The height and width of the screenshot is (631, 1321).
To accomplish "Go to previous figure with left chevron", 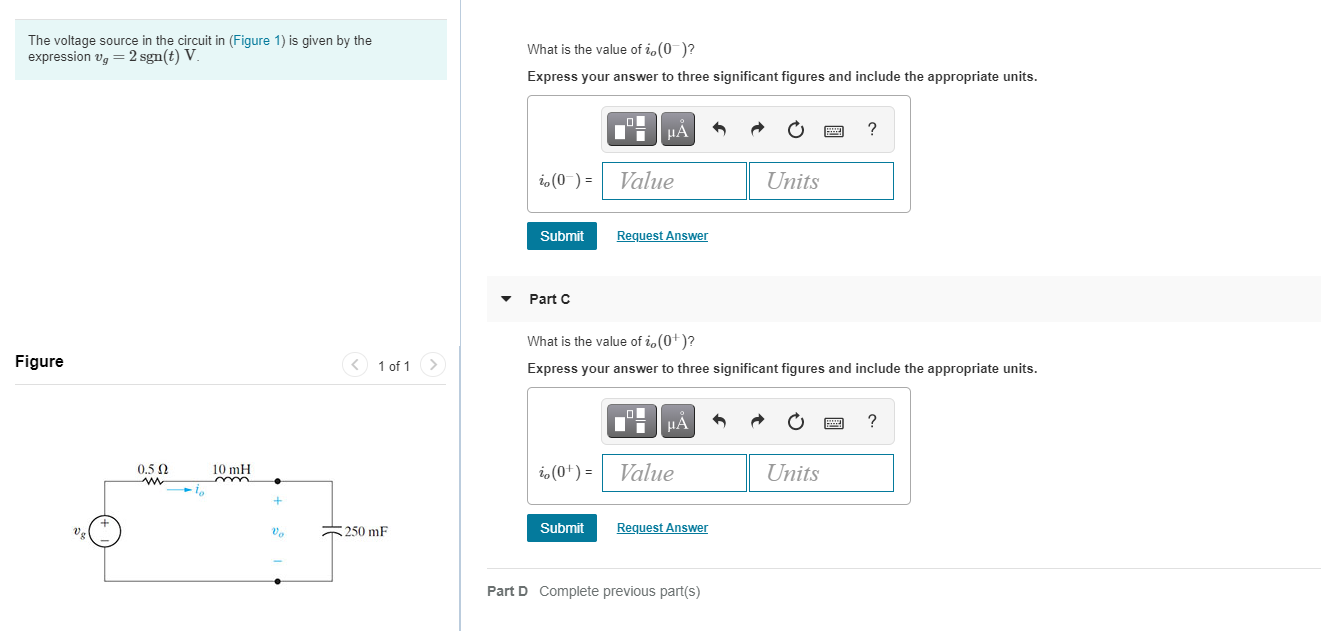I will pos(355,365).
